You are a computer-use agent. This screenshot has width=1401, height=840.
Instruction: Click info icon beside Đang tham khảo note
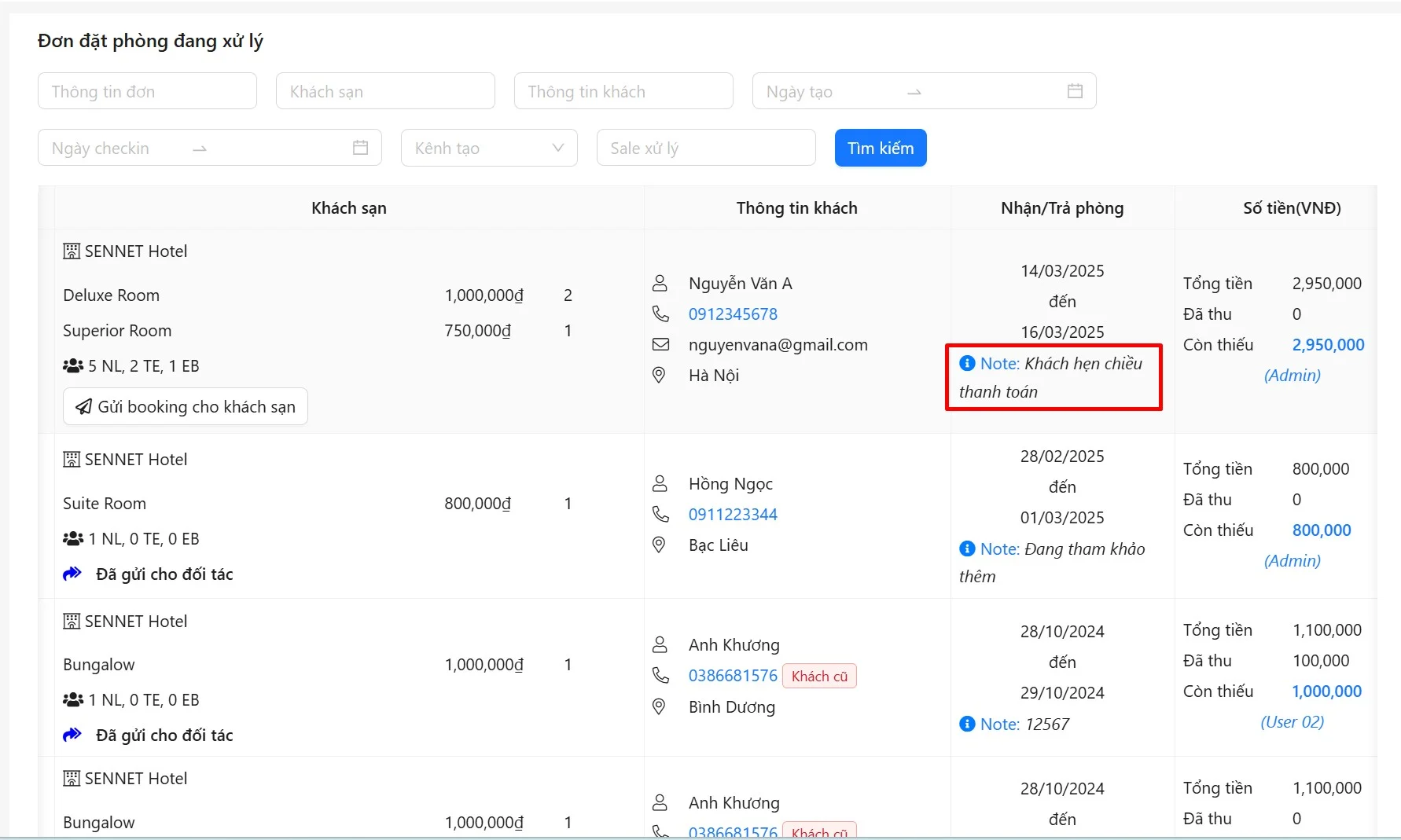pyautogui.click(x=967, y=548)
